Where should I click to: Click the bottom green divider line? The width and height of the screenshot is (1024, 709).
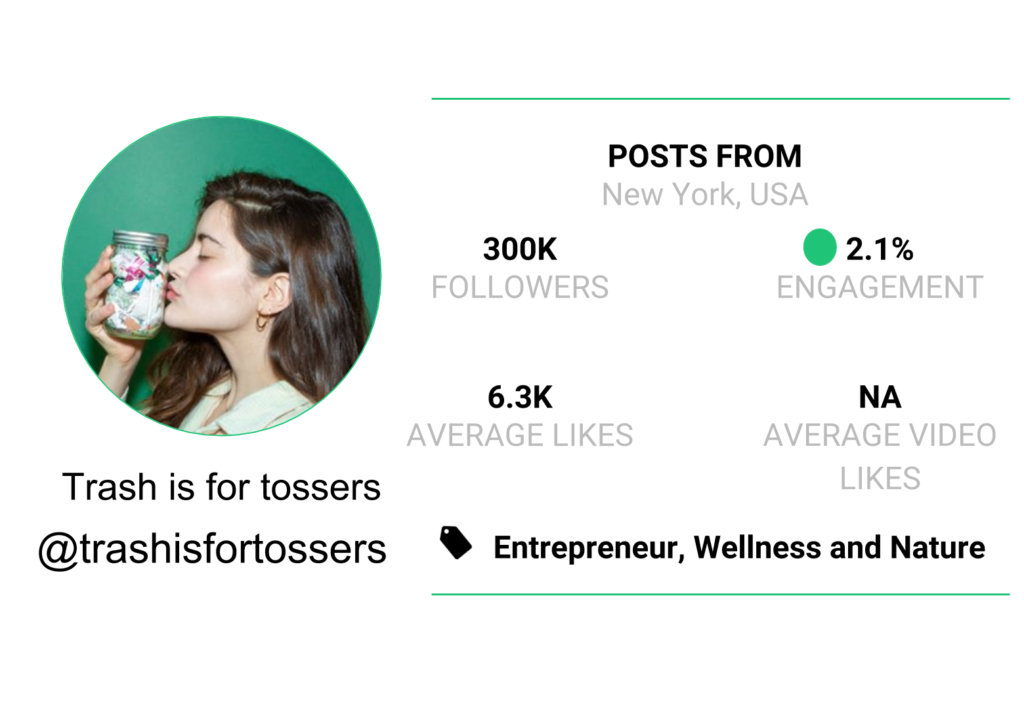click(x=720, y=594)
